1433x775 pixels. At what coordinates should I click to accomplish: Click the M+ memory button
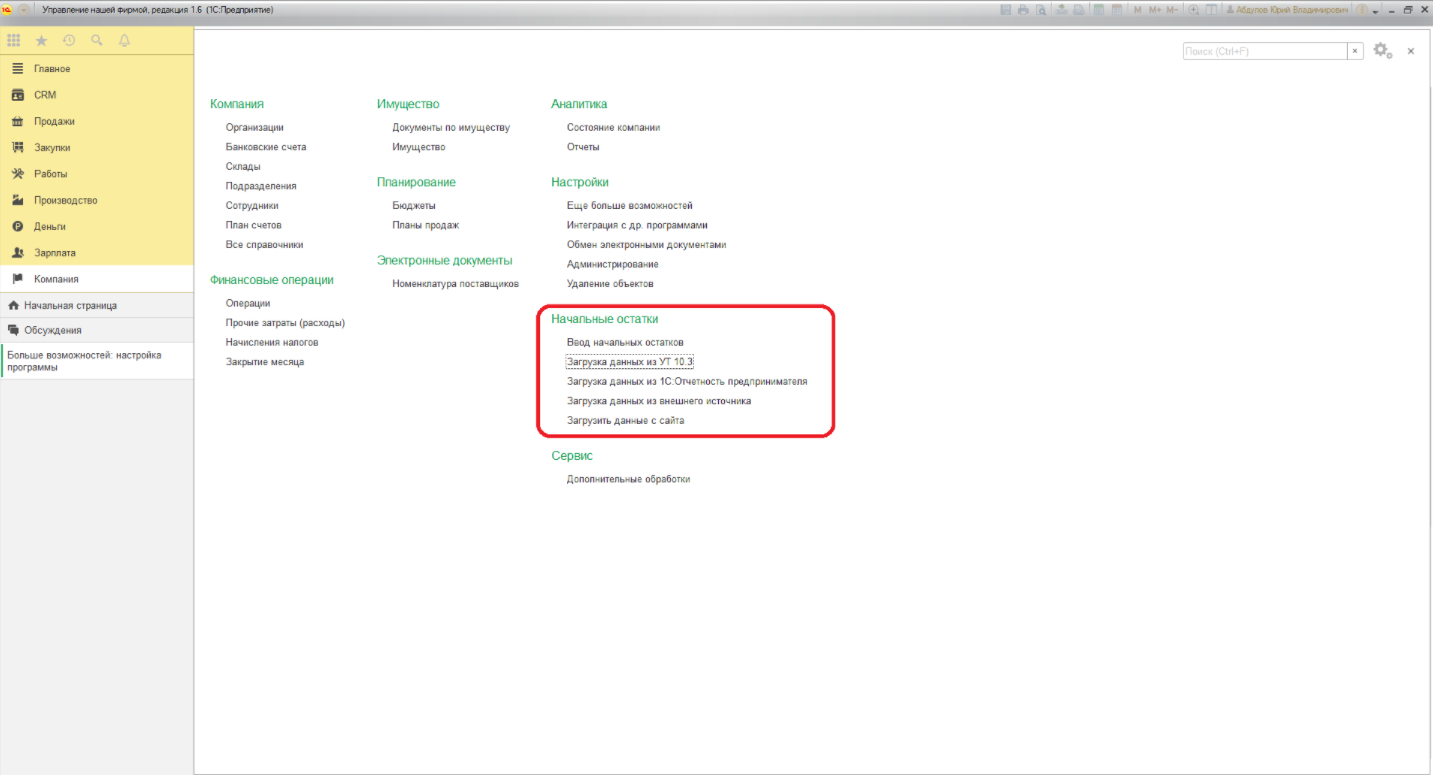click(x=1156, y=9)
